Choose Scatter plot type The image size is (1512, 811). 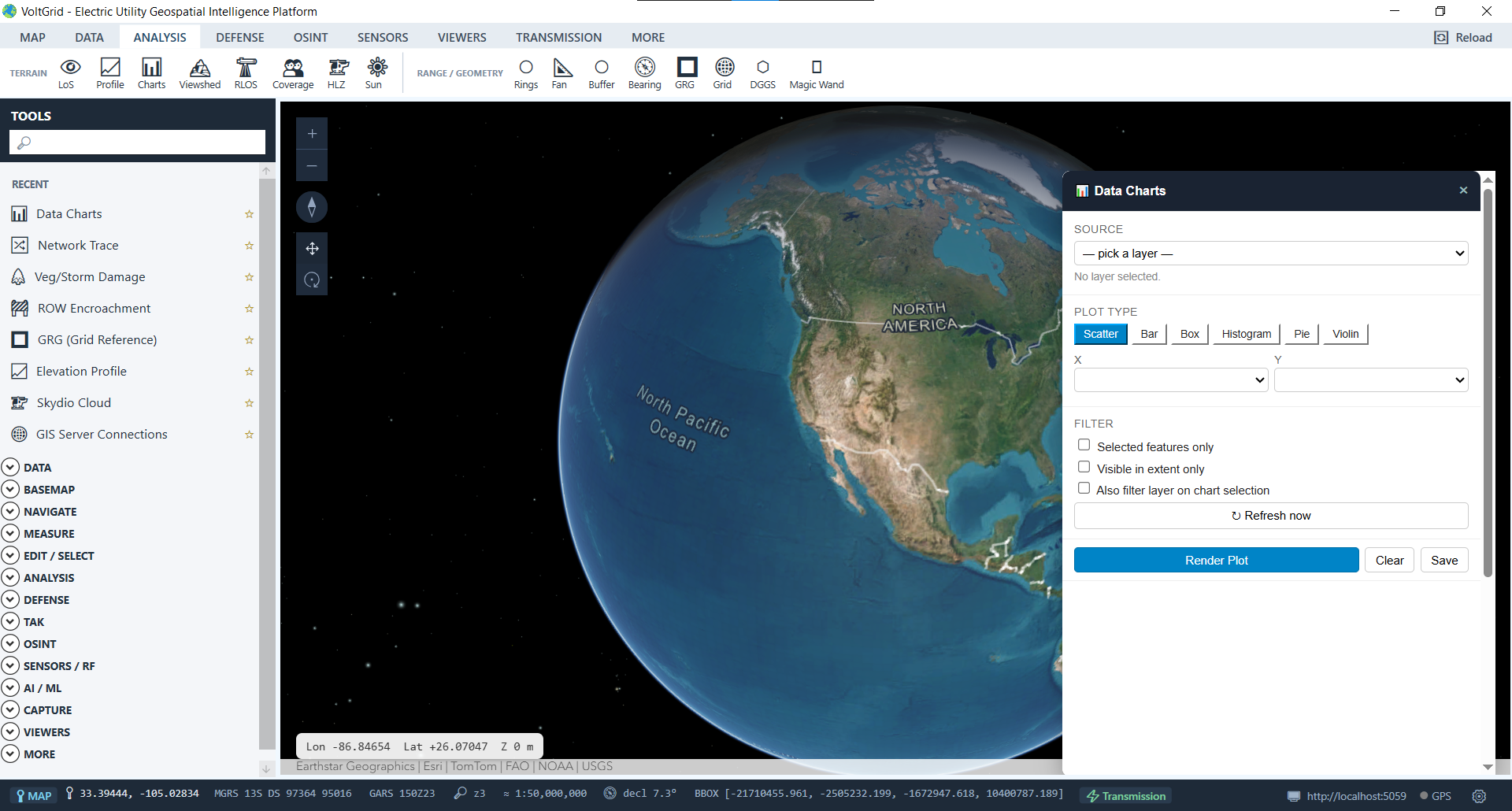[1100, 334]
